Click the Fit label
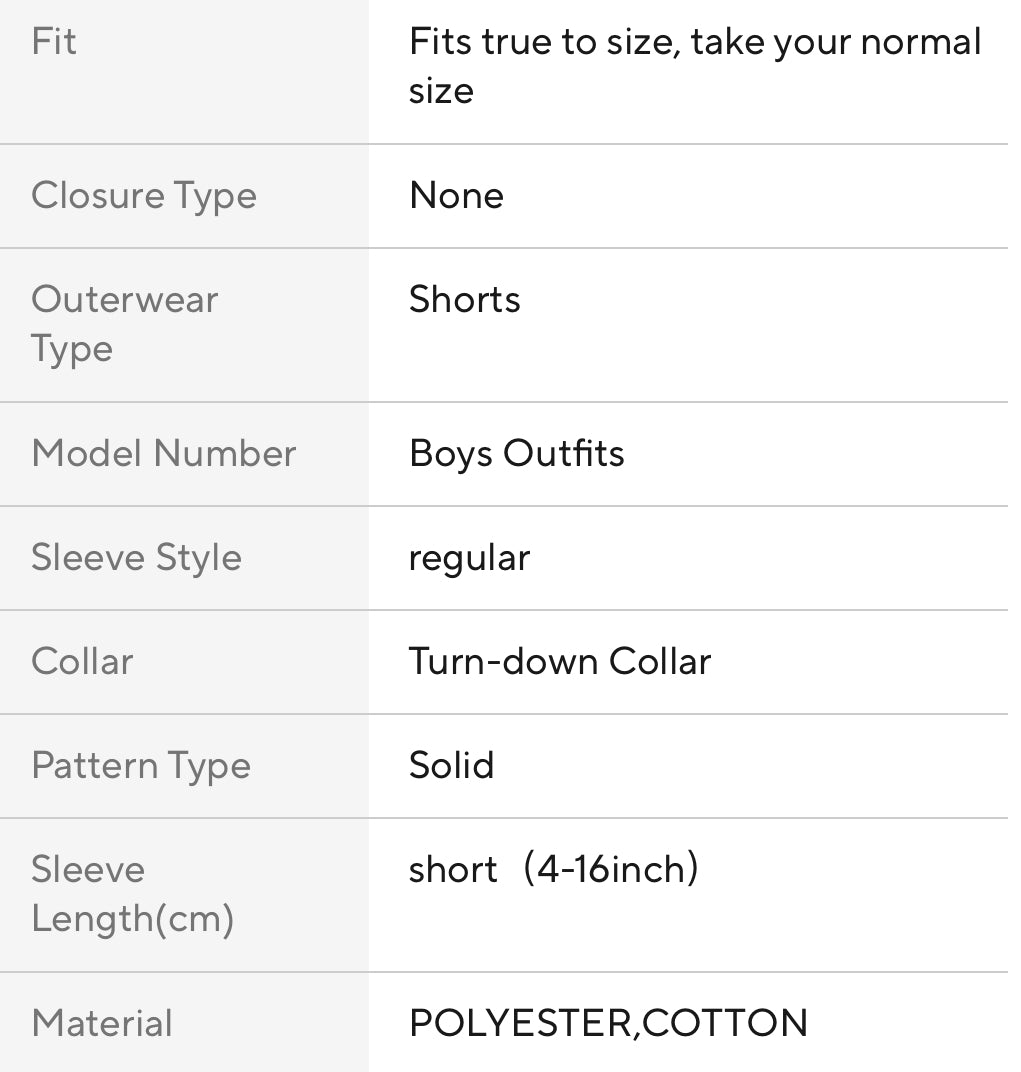 [54, 42]
